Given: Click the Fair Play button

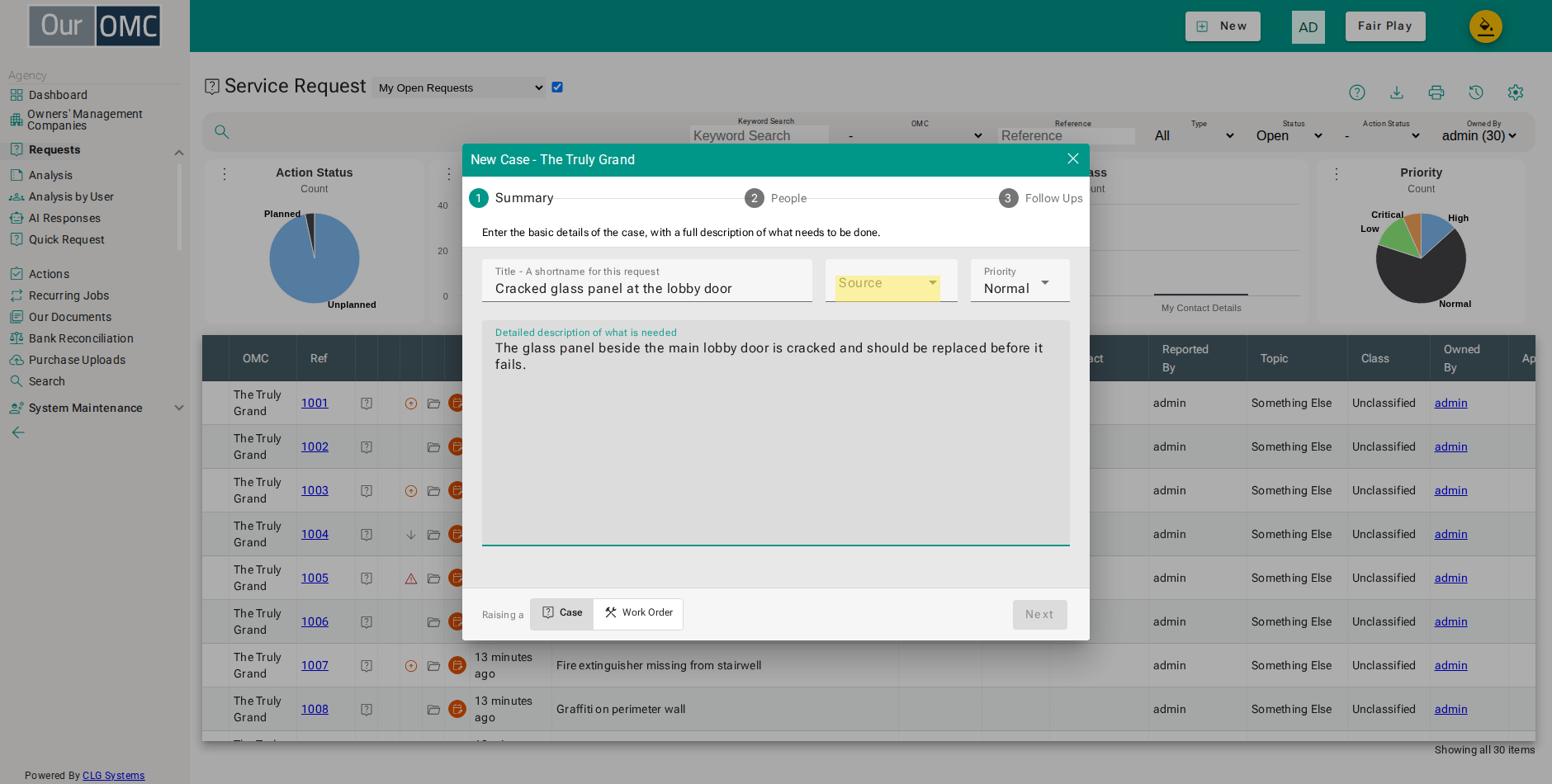Looking at the screenshot, I should [1385, 26].
